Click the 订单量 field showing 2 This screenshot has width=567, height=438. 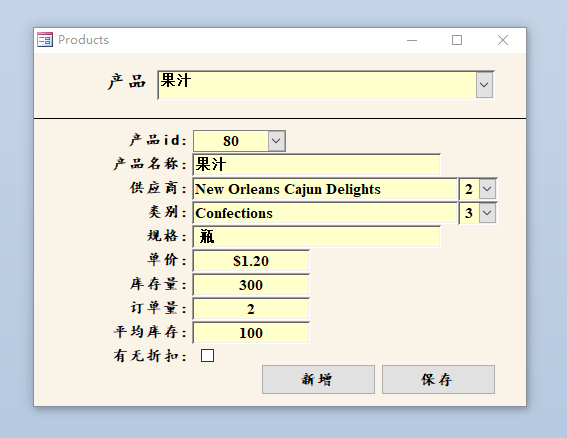251,309
